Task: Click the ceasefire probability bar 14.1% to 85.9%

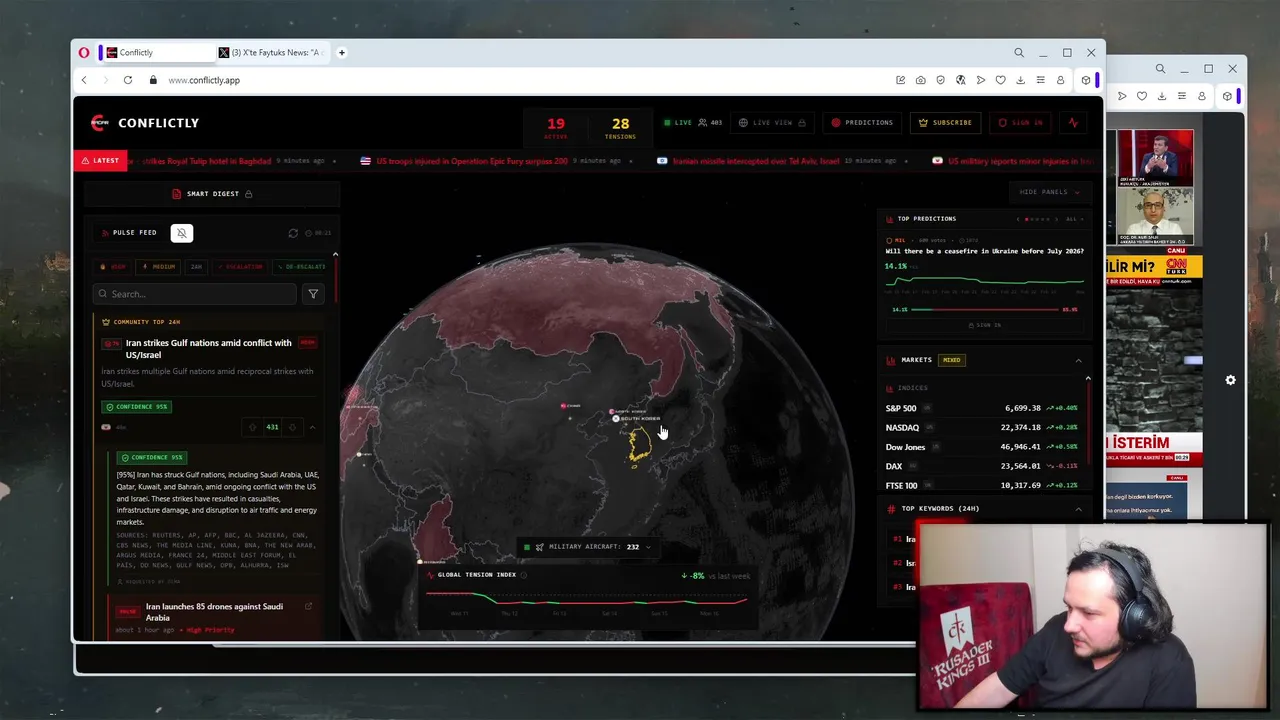Action: click(x=984, y=309)
